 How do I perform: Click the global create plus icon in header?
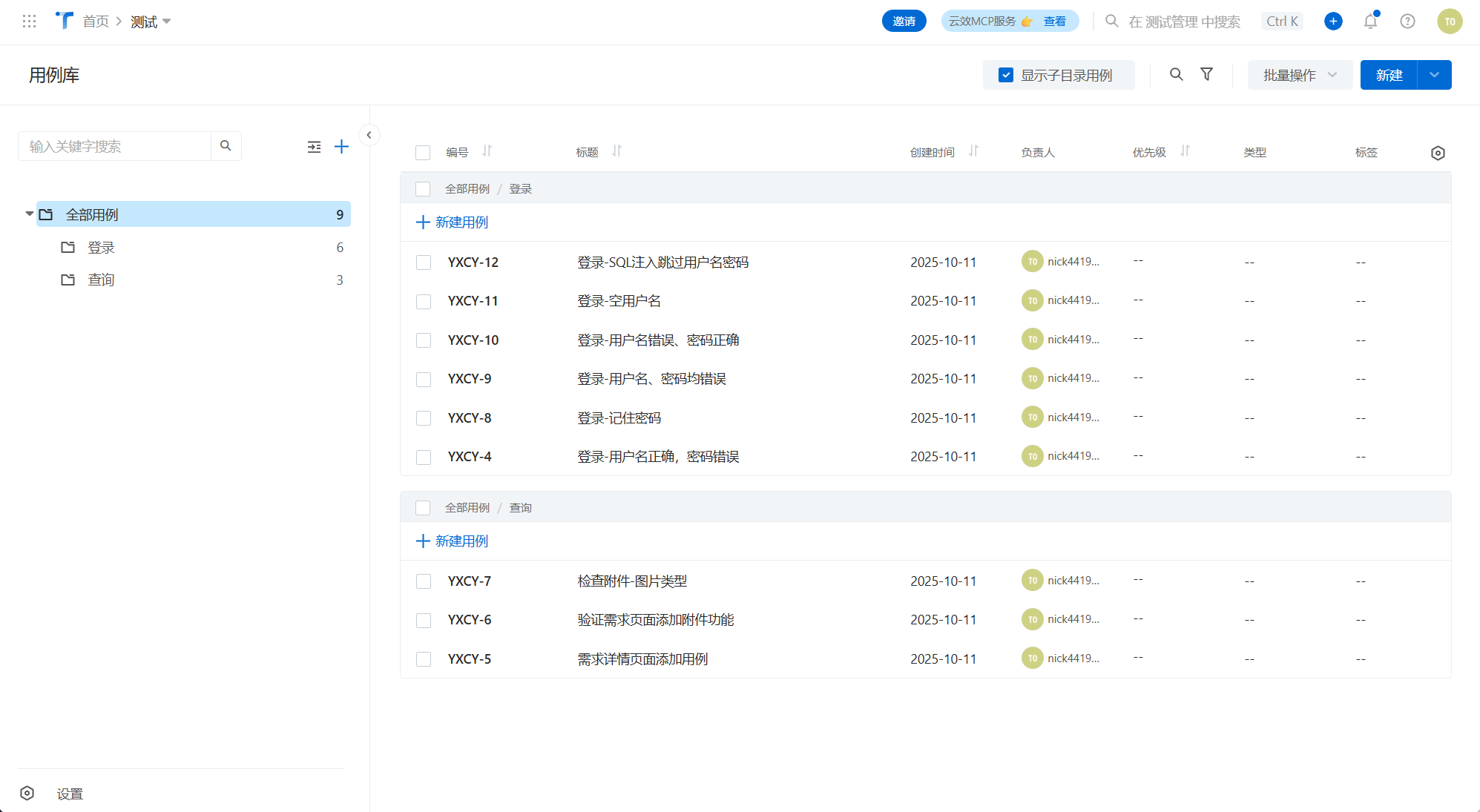pos(1333,21)
